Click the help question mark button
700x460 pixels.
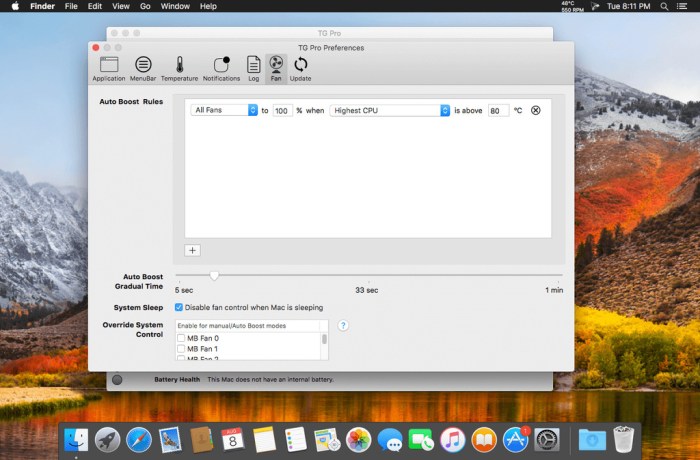tap(343, 325)
